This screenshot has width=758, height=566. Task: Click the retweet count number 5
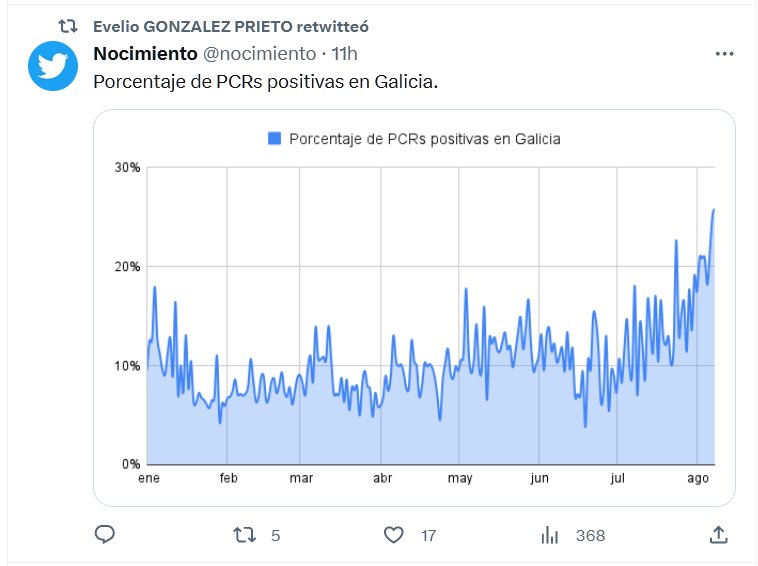pos(275,536)
